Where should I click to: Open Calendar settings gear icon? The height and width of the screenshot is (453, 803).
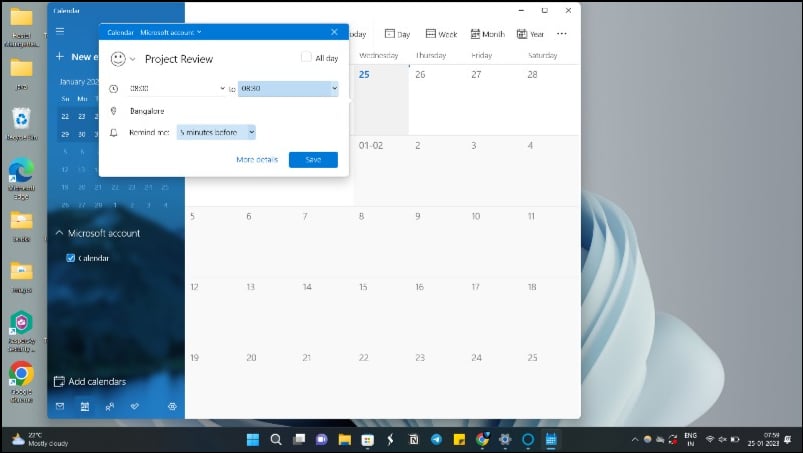pyautogui.click(x=172, y=406)
